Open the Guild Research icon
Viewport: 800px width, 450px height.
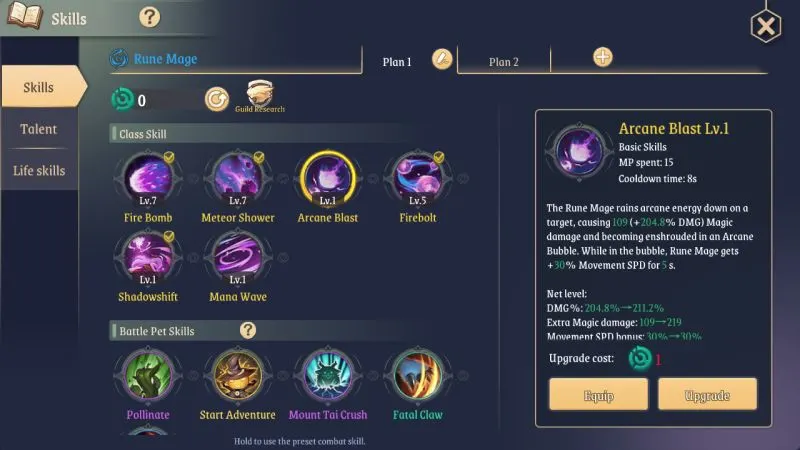[x=260, y=96]
